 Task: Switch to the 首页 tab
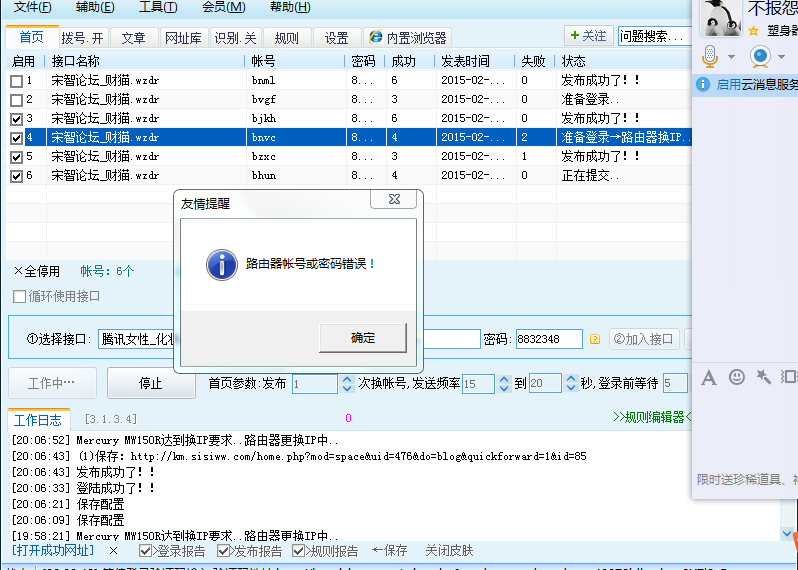click(32, 37)
